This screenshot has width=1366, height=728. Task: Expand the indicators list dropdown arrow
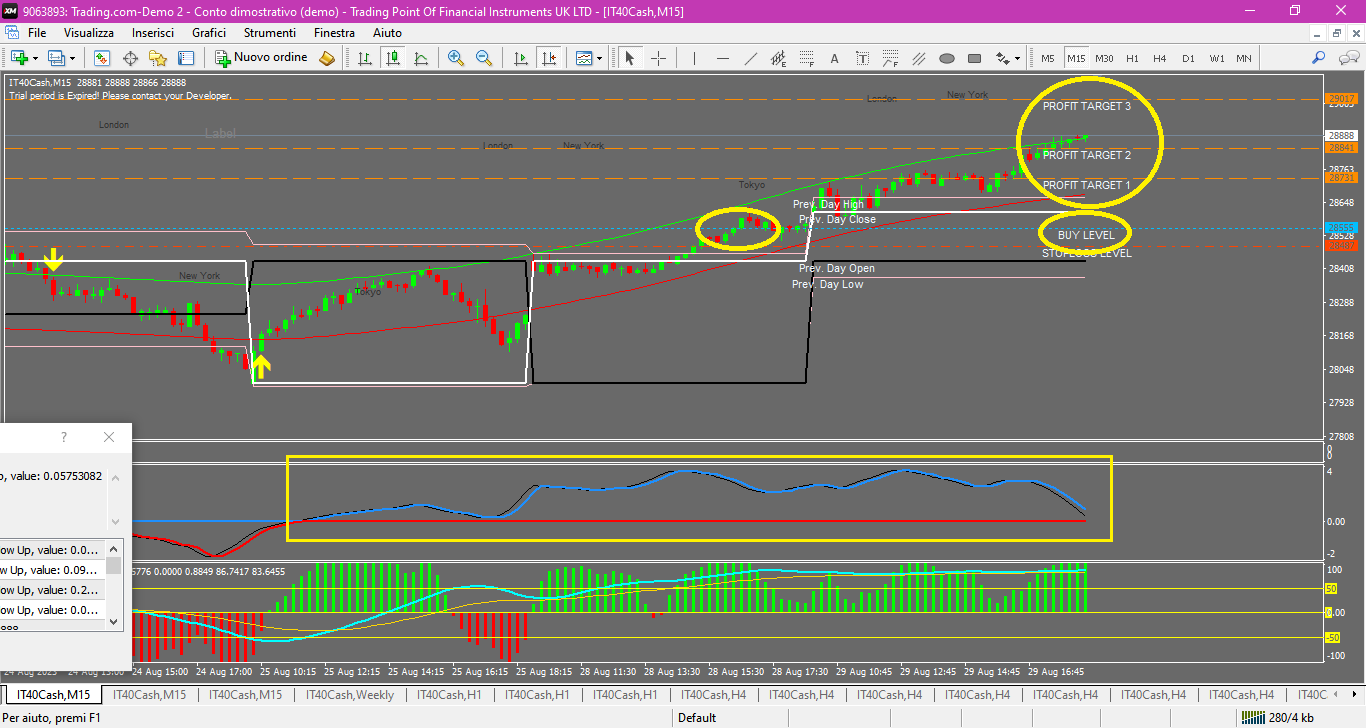click(x=600, y=58)
